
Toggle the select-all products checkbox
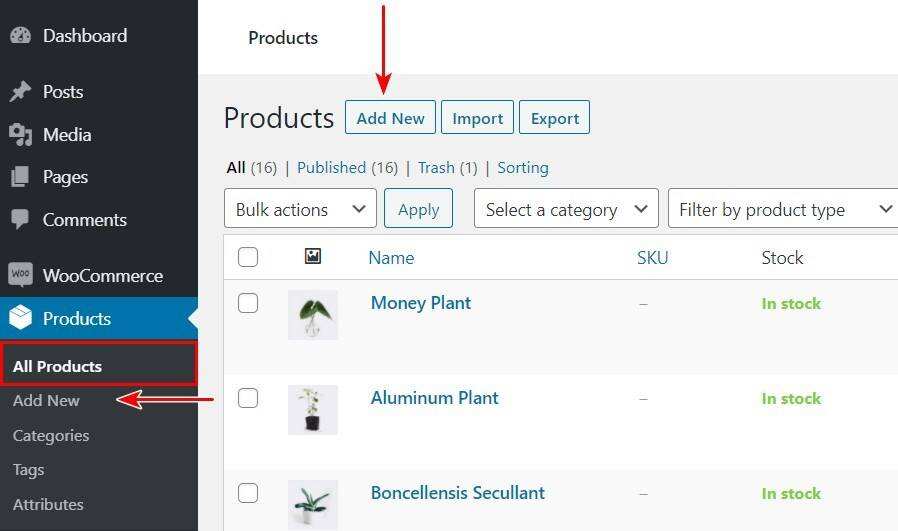pyautogui.click(x=248, y=257)
